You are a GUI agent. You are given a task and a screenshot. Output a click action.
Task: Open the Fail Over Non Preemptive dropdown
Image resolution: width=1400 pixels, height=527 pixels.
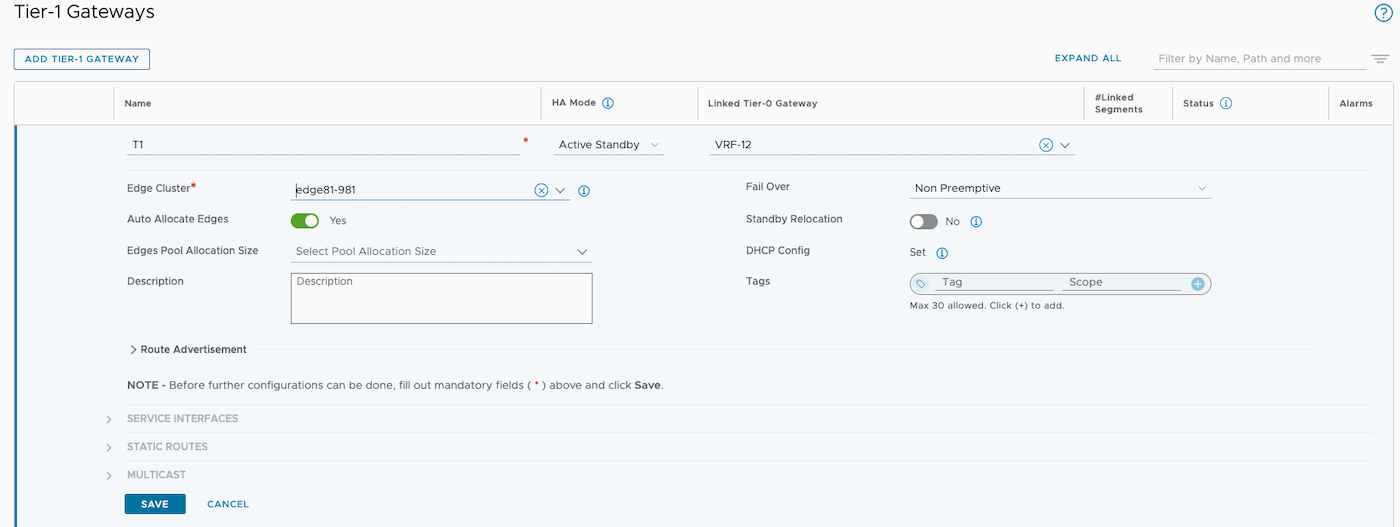pyautogui.click(x=1060, y=188)
